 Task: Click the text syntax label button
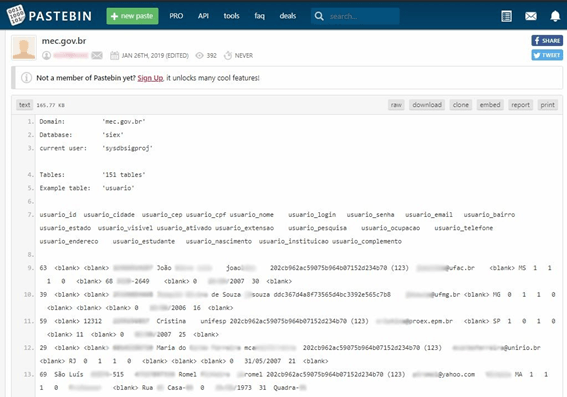[25, 105]
